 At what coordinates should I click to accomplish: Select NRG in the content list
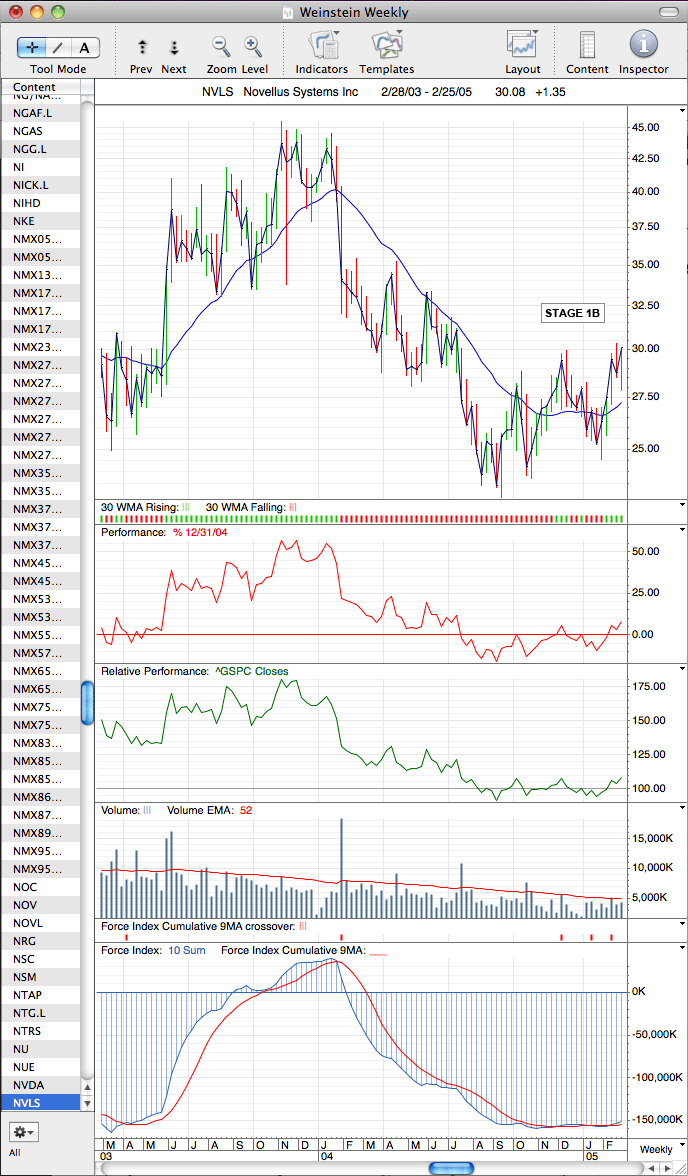[40, 940]
